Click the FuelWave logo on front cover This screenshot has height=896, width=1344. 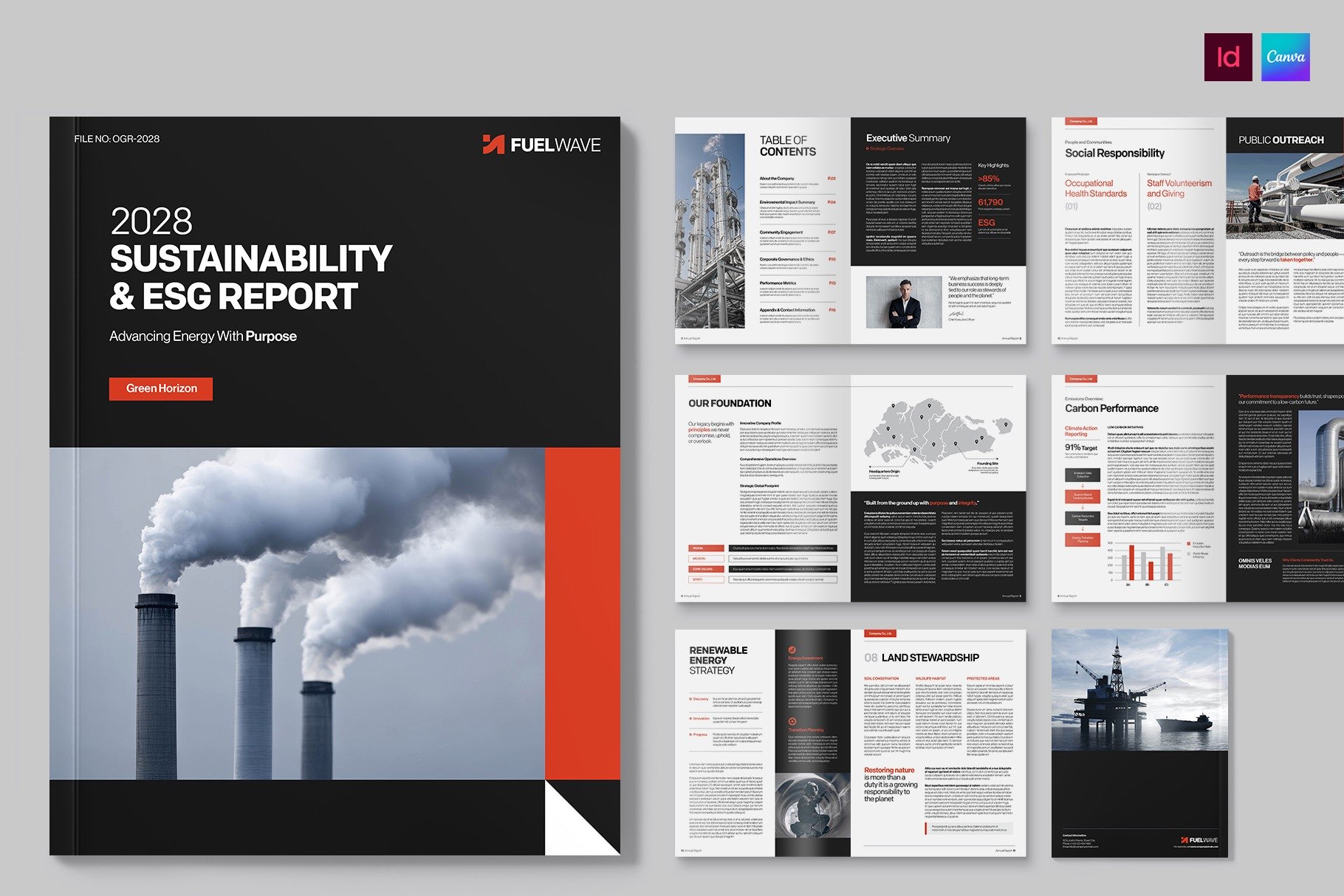tap(541, 145)
